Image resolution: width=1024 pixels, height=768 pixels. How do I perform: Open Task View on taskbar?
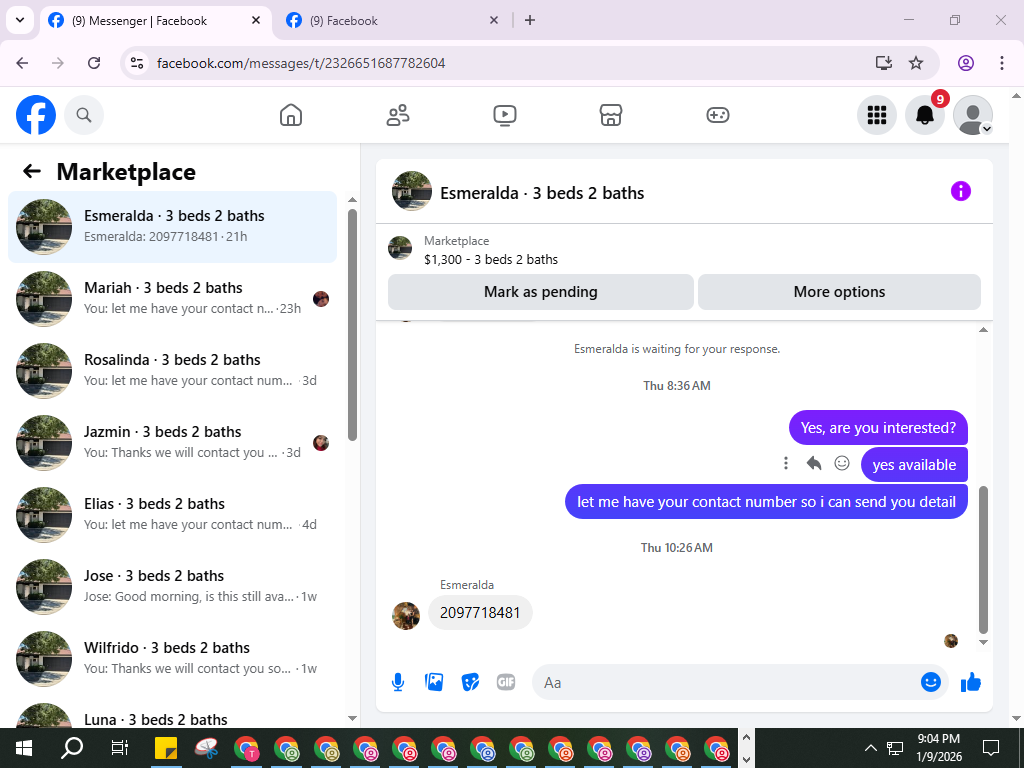(120, 748)
